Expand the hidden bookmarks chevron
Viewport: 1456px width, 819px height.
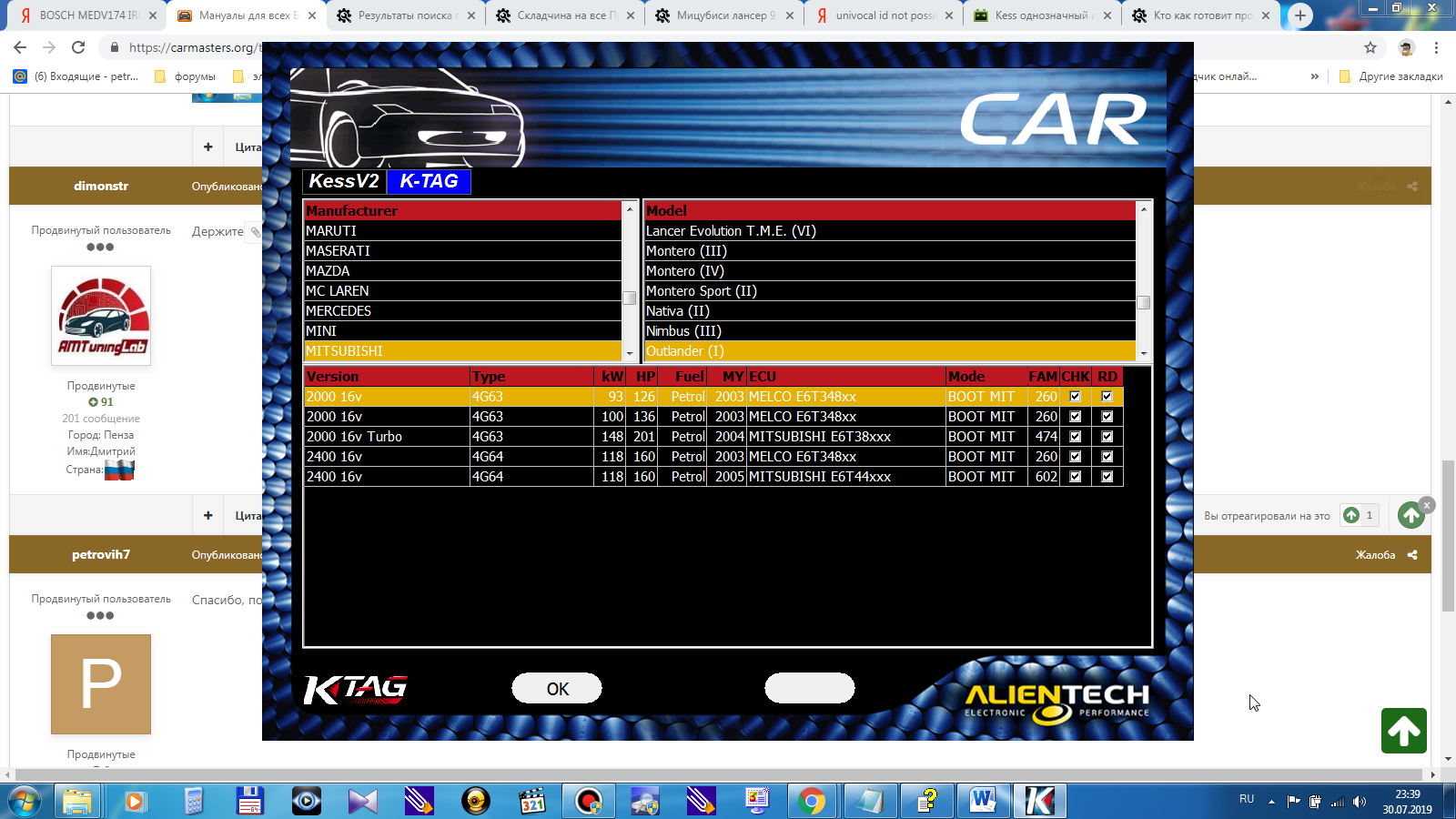pyautogui.click(x=1314, y=76)
